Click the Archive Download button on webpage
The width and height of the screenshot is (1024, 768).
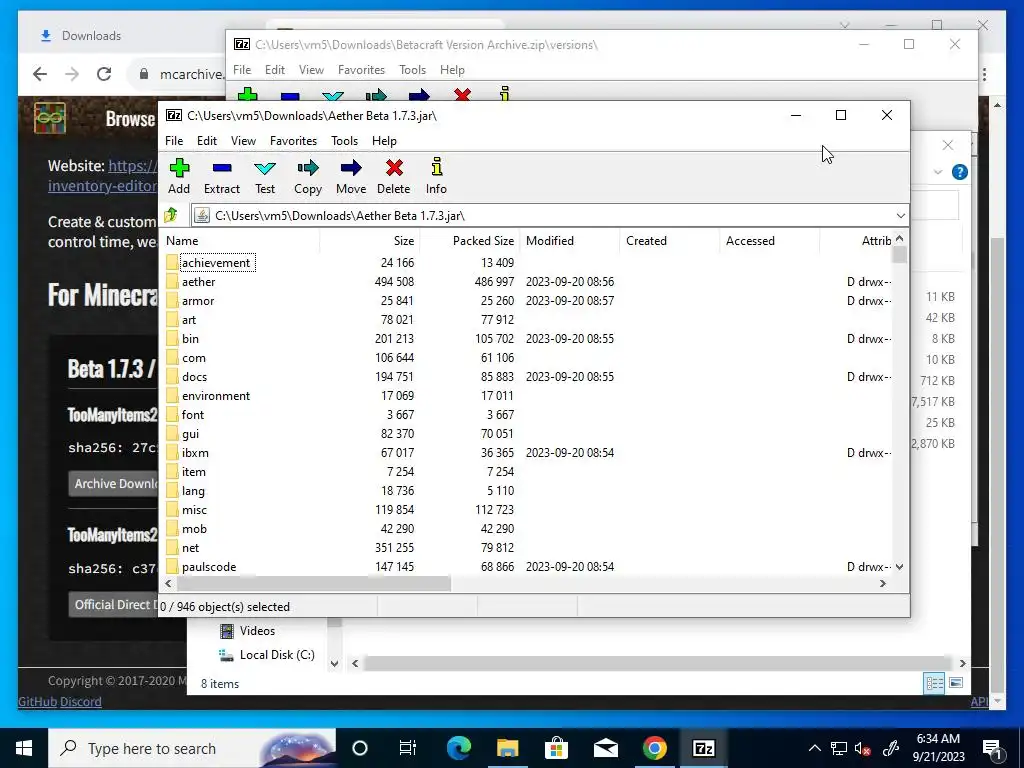click(x=114, y=483)
